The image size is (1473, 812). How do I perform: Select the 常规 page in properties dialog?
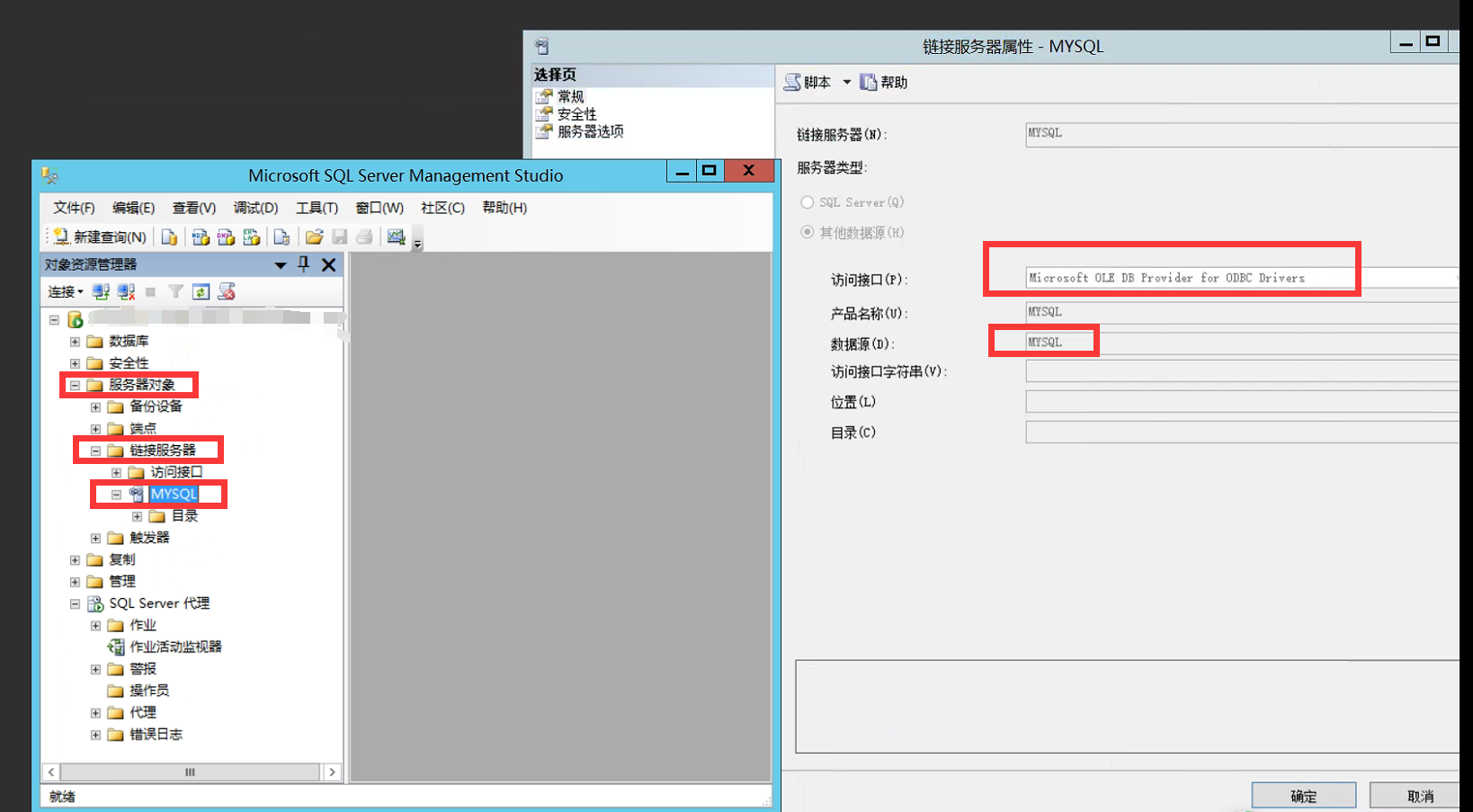coord(570,96)
